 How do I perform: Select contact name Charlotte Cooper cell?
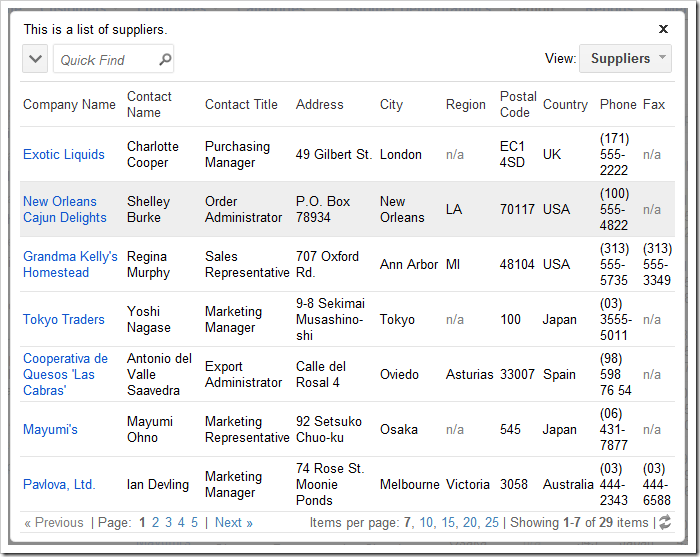click(x=153, y=154)
